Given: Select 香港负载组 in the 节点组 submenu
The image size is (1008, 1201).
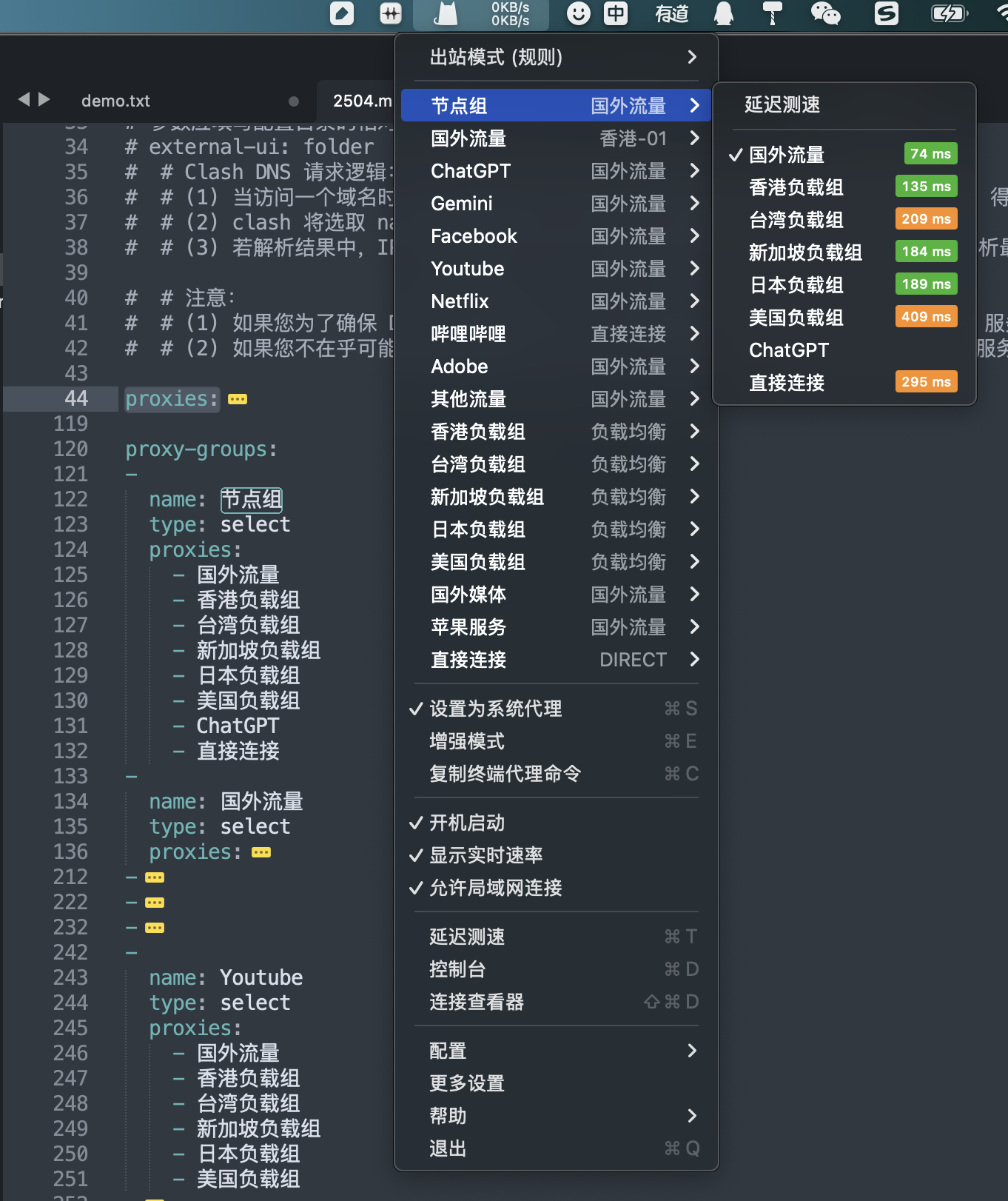Looking at the screenshot, I should [844, 187].
